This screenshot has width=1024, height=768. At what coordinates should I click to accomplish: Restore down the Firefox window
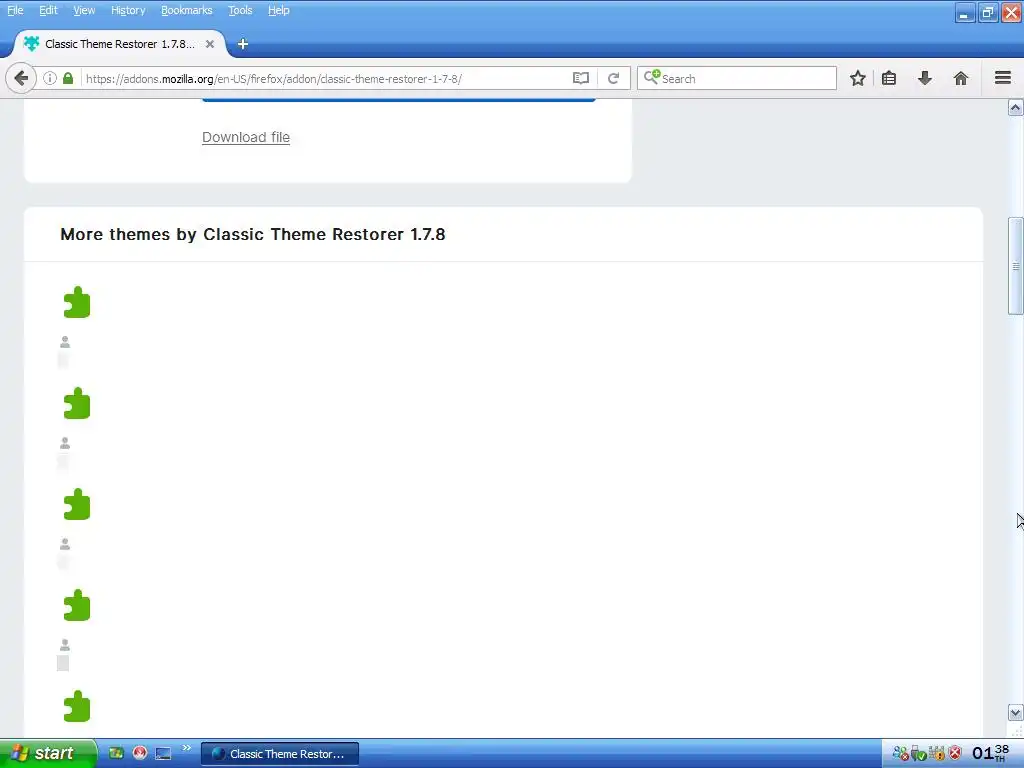point(987,12)
